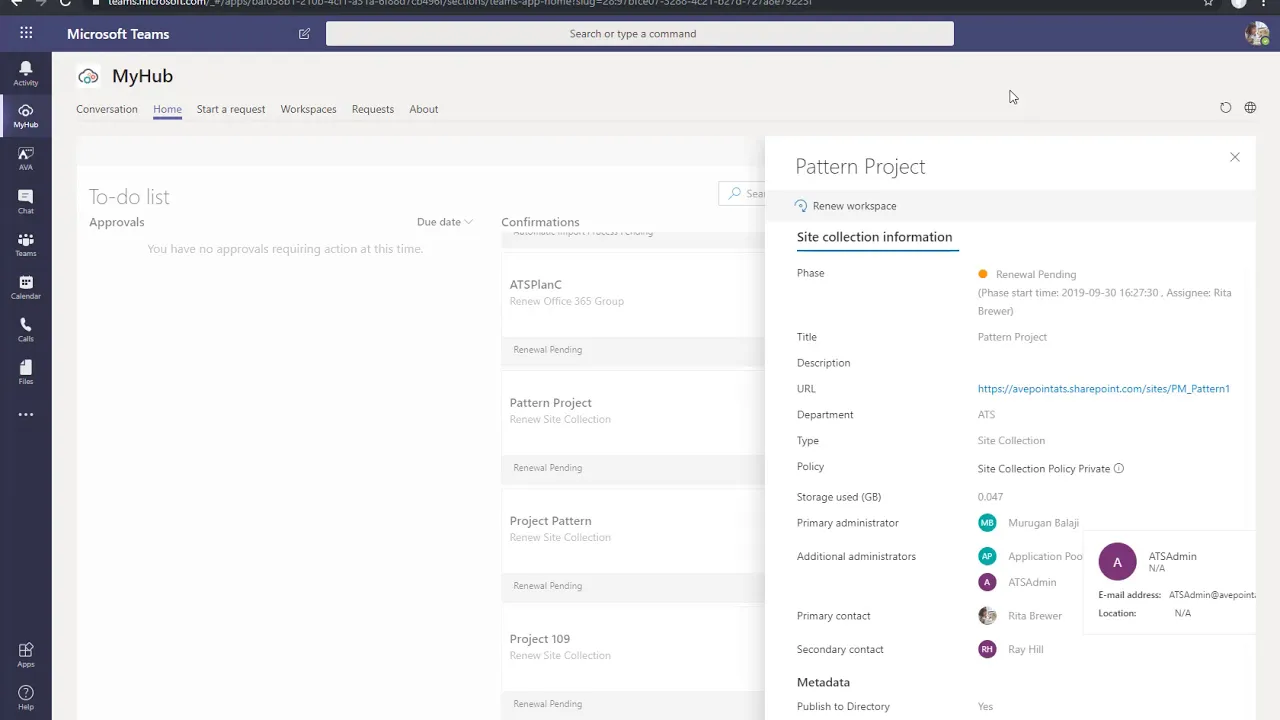Click the Renewal Pending phase status

click(x=1036, y=274)
